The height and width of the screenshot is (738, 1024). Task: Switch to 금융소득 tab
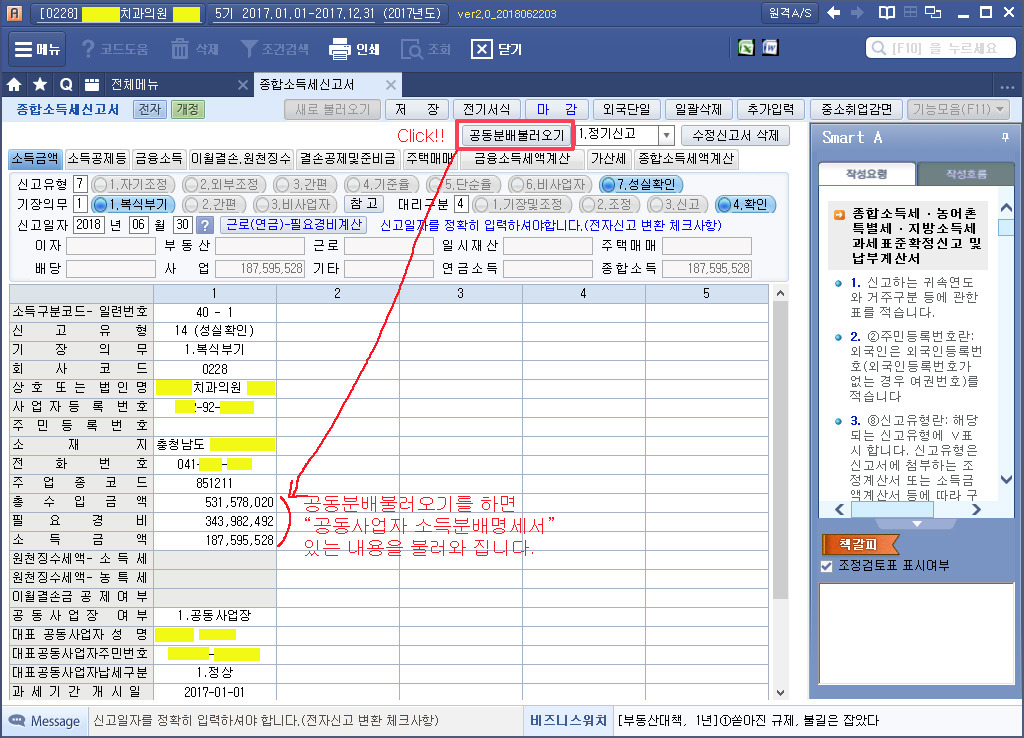click(159, 159)
